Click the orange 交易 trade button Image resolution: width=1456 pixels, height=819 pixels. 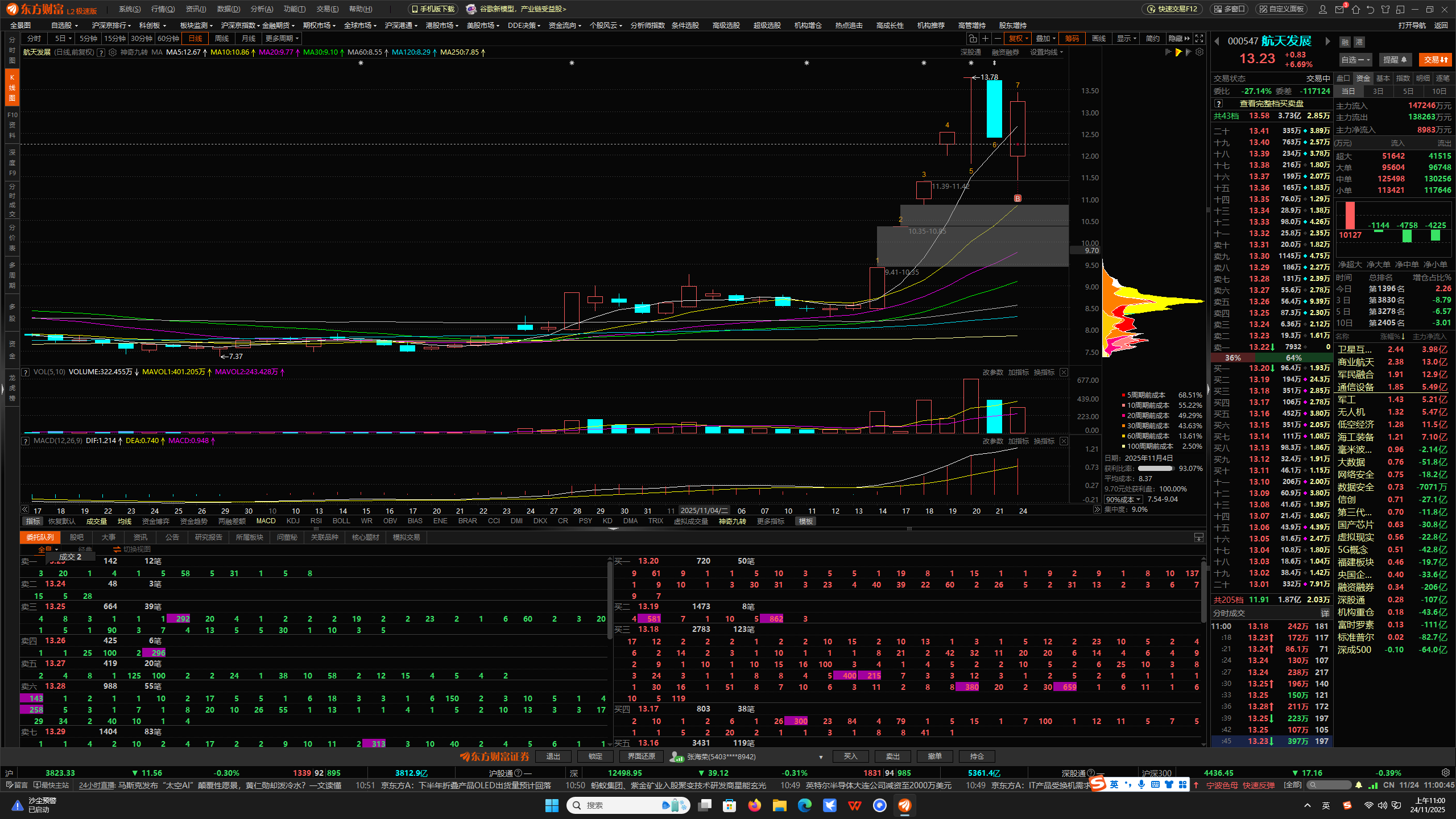1436,60
